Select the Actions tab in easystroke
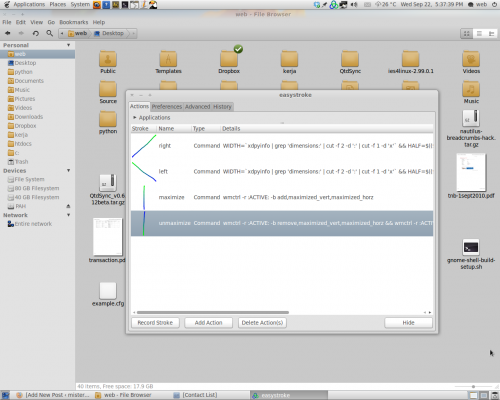 coord(139,106)
